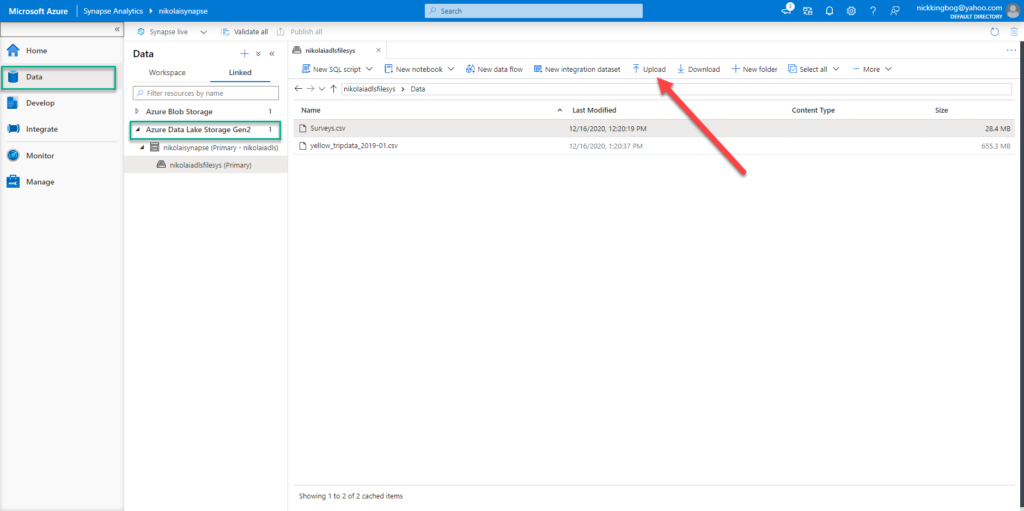Image resolution: width=1024 pixels, height=511 pixels.
Task: Click Publish all
Action: [x=300, y=31]
